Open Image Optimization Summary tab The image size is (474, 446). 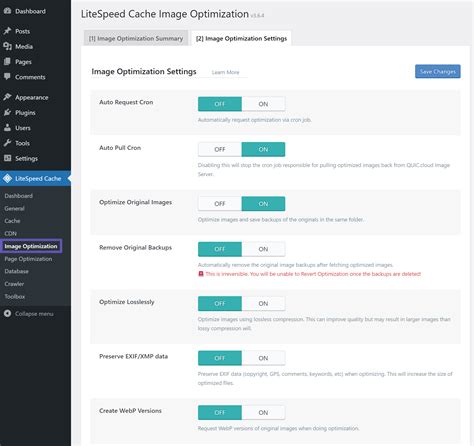(136, 38)
